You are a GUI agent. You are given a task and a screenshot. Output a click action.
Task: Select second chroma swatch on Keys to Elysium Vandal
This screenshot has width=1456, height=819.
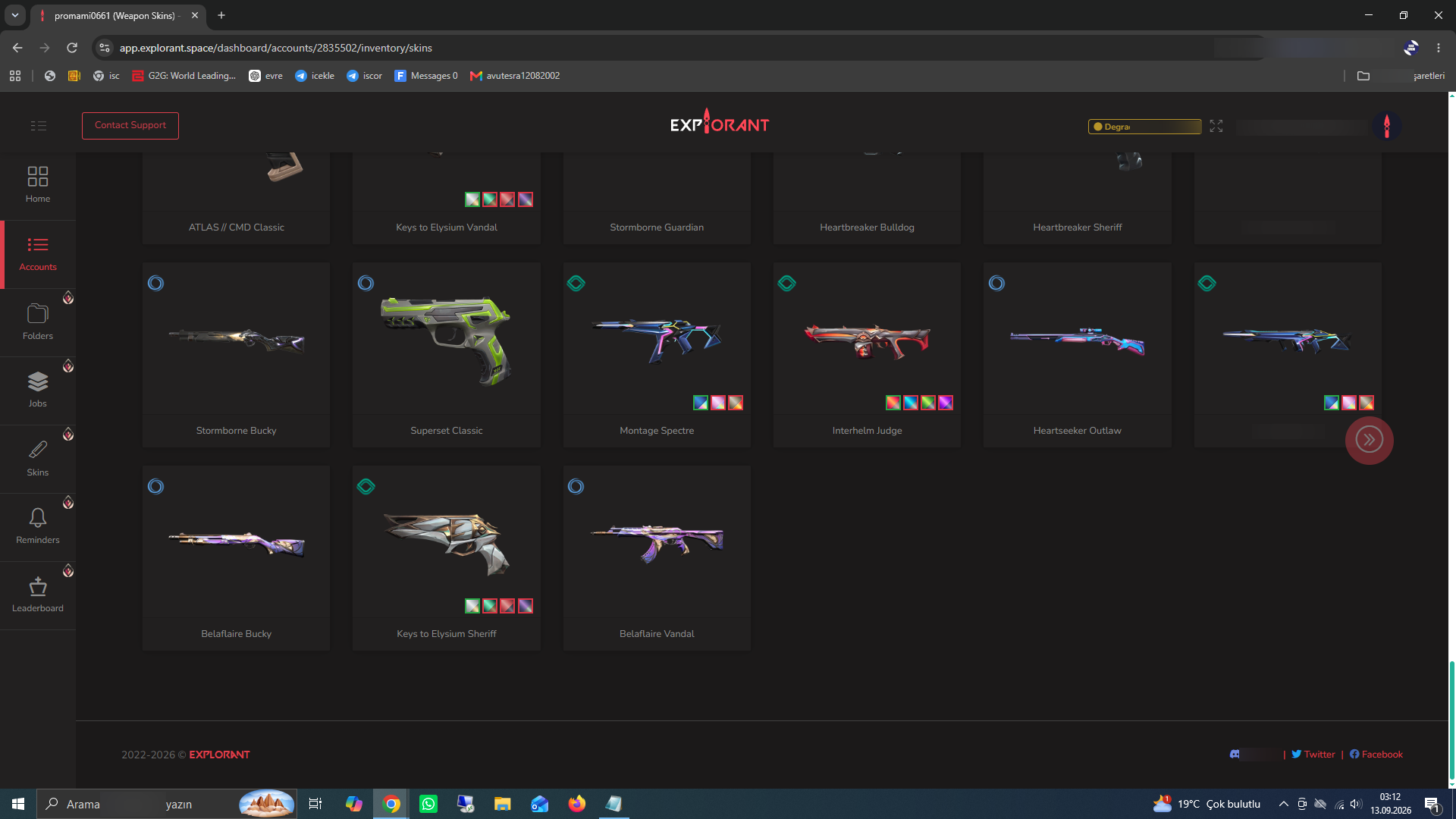click(490, 199)
